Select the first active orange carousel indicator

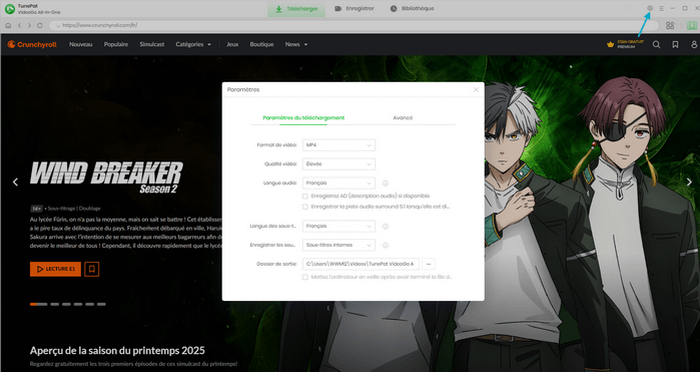38,304
